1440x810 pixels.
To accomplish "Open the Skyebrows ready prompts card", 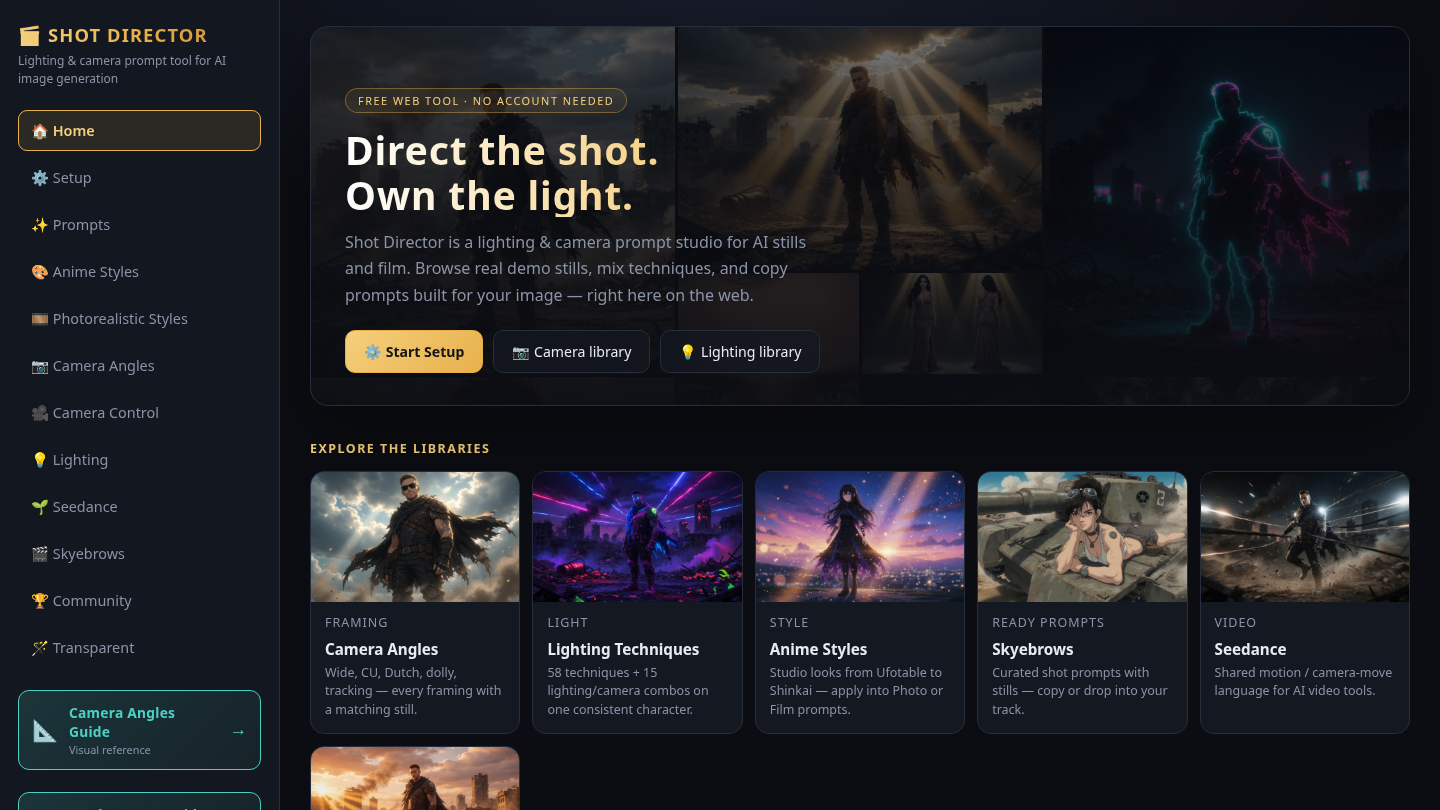I will point(1082,602).
